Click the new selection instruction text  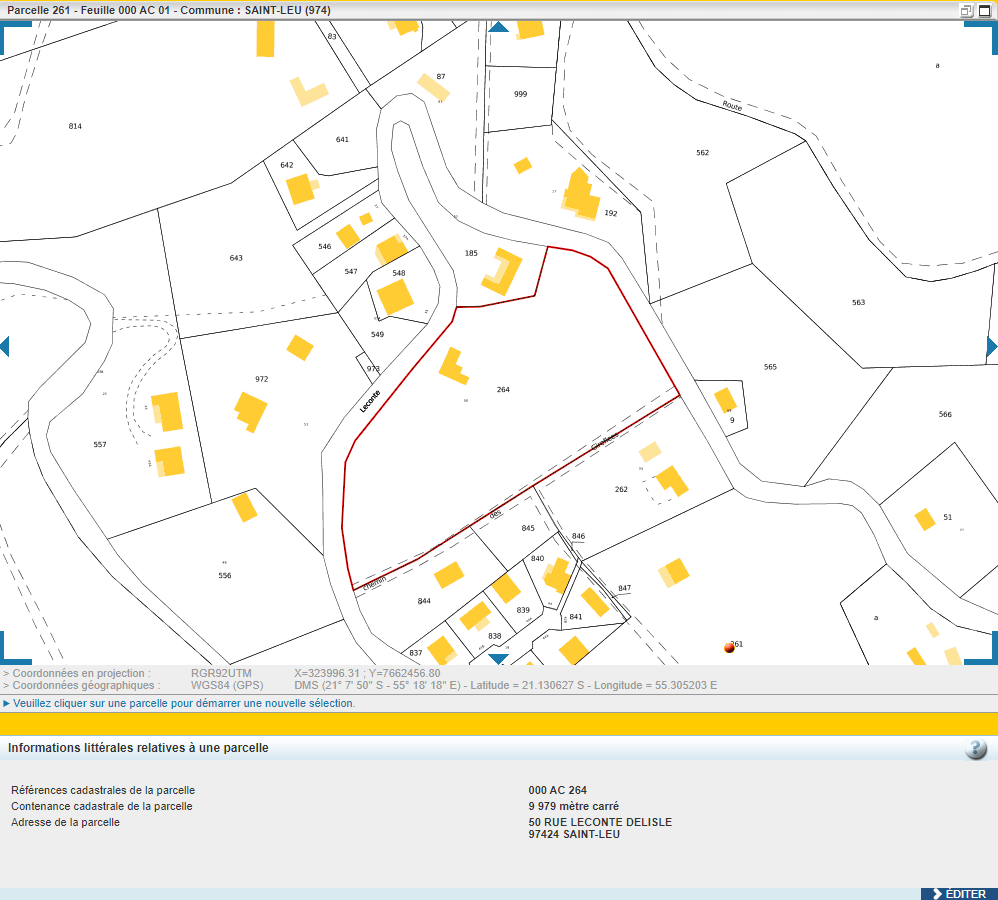184,703
